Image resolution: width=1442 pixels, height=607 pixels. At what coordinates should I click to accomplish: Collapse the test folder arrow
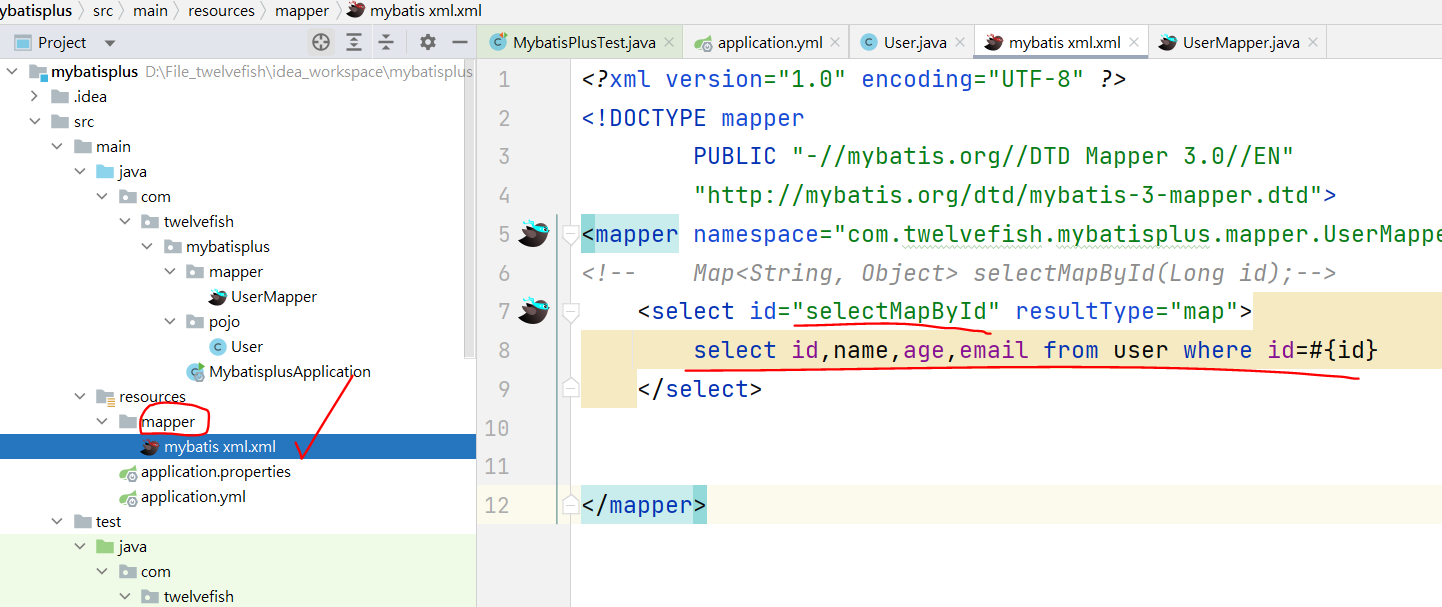[x=57, y=522]
